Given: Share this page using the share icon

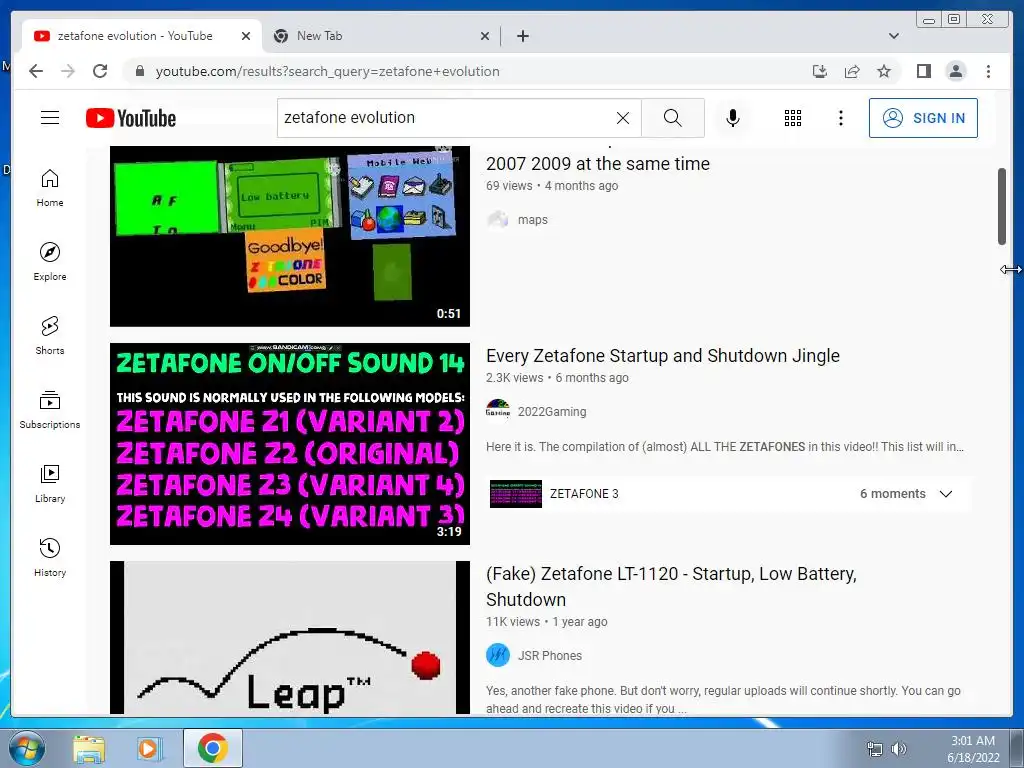Looking at the screenshot, I should (852, 71).
